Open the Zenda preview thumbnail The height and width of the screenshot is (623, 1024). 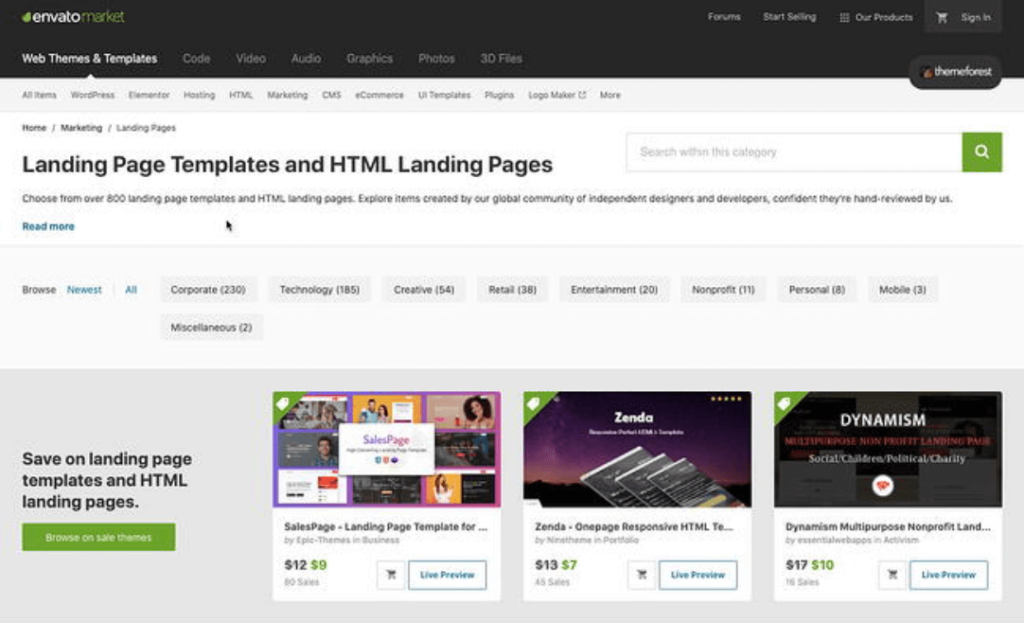tap(637, 449)
